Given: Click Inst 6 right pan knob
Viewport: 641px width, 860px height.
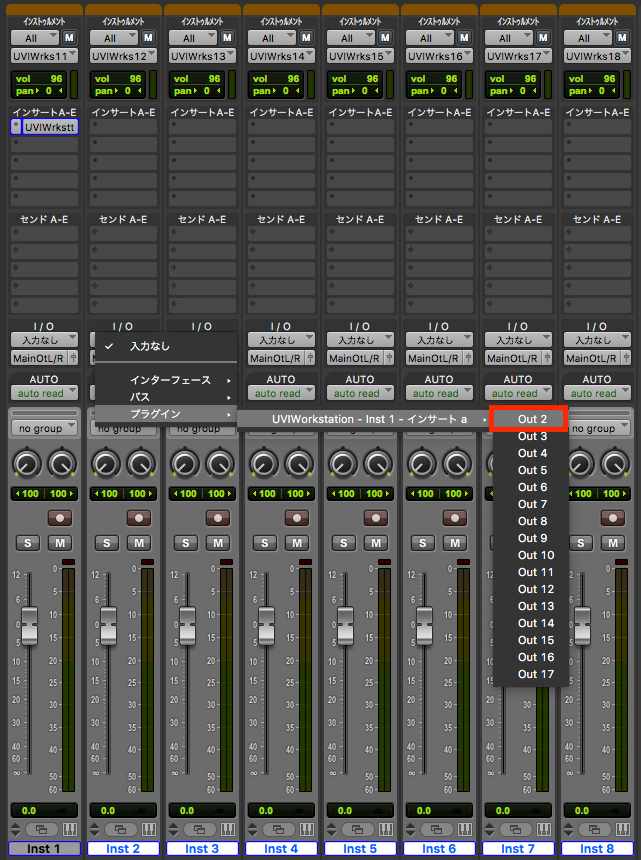Looking at the screenshot, I should pos(457,463).
